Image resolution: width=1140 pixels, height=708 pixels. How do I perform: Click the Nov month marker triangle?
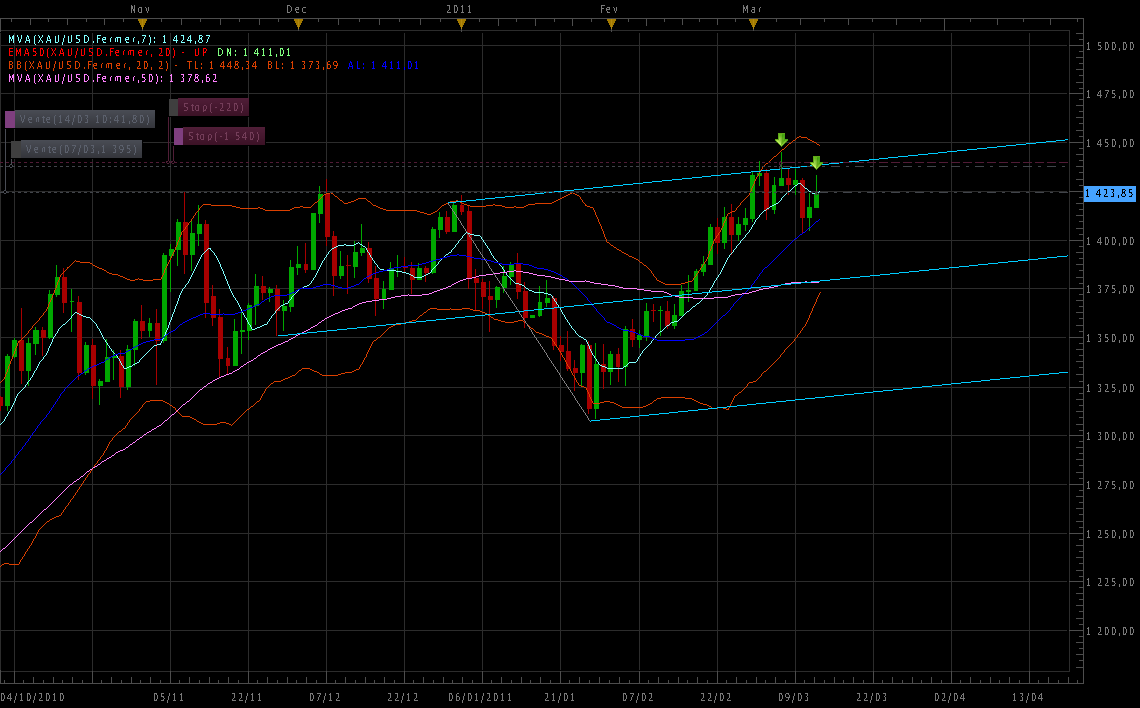142,22
